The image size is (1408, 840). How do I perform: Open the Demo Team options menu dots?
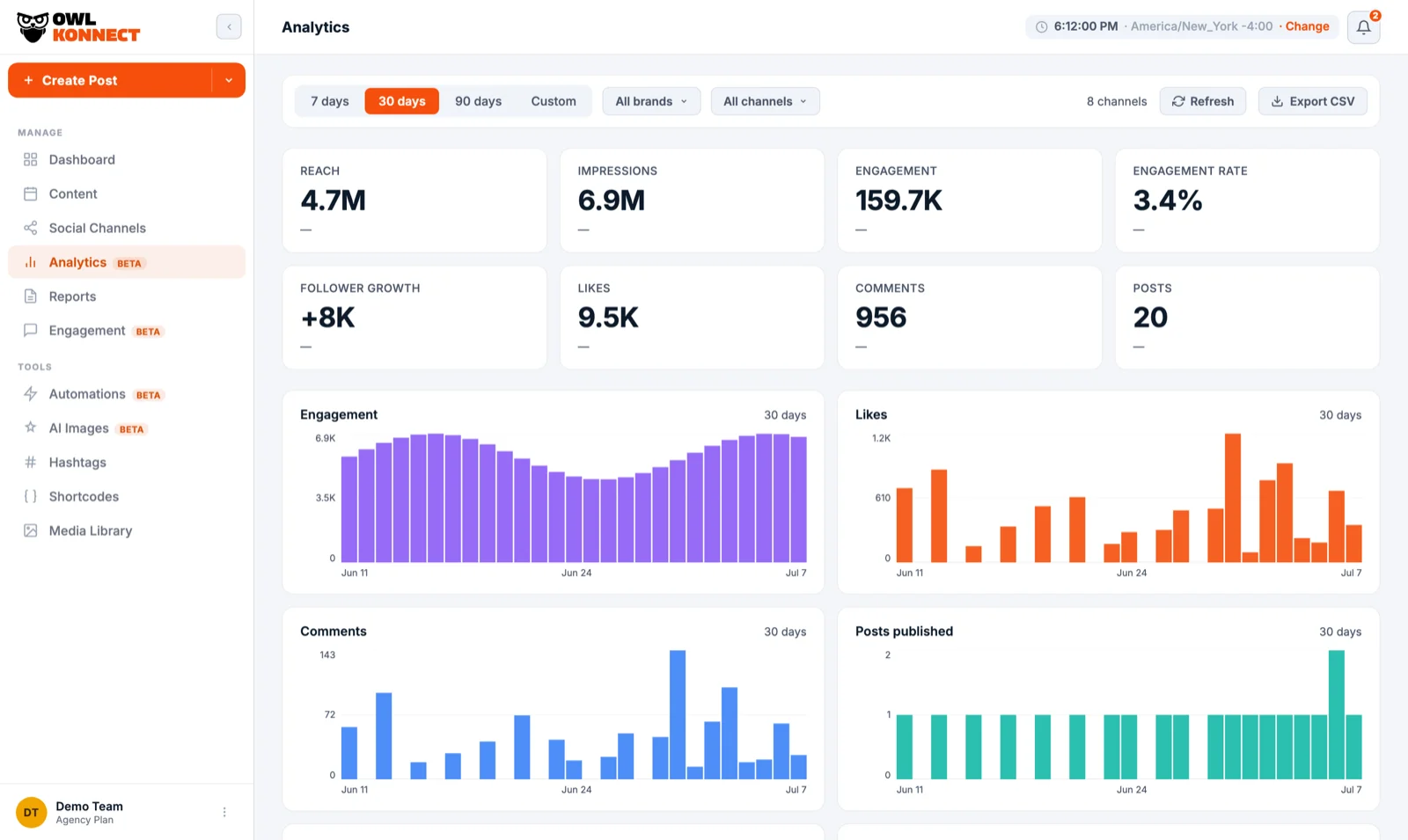pyautogui.click(x=224, y=813)
